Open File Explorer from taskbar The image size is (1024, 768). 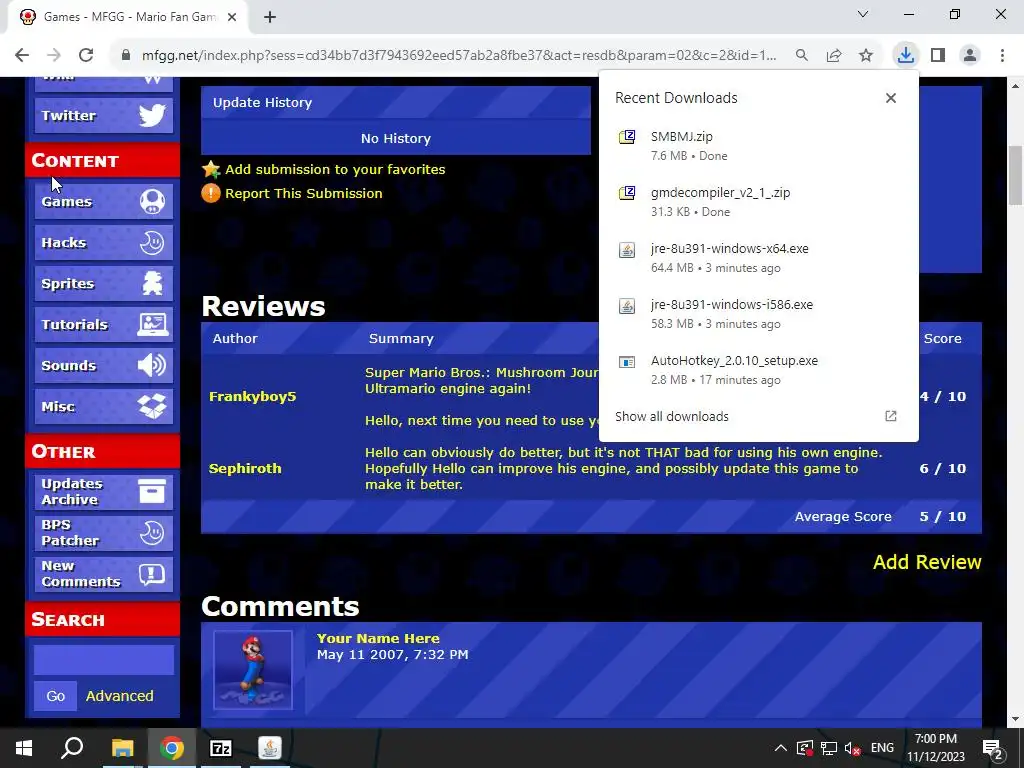(122, 748)
